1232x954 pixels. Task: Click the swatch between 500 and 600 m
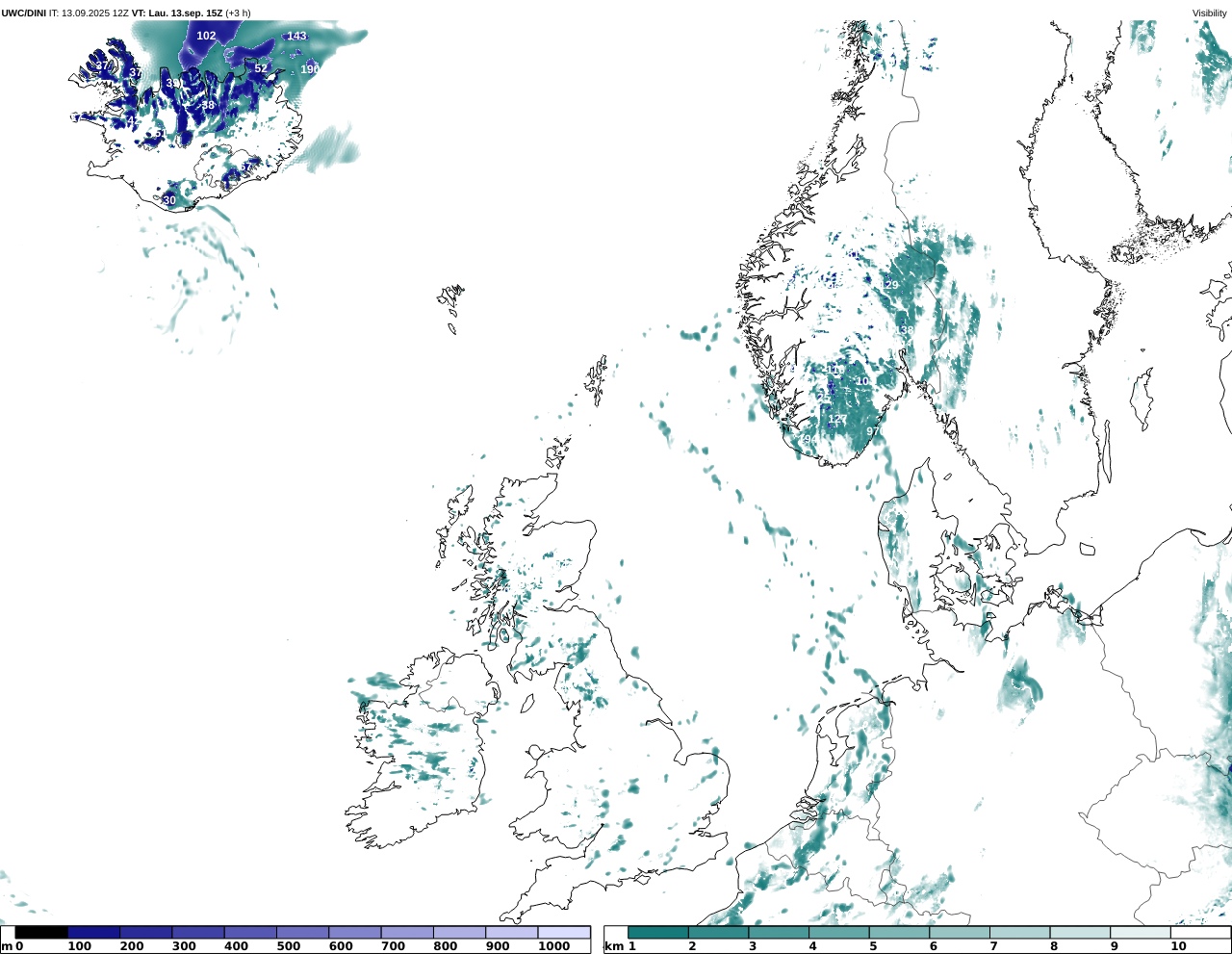302,932
